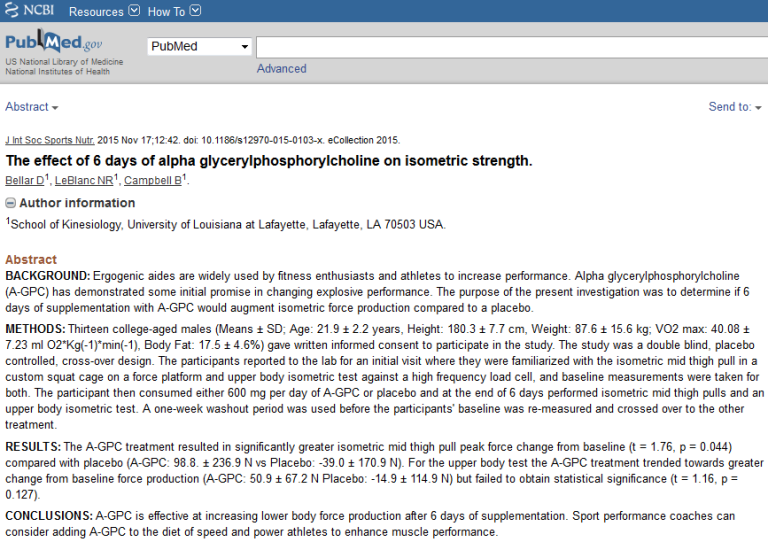Click the article title heading

[269, 160]
